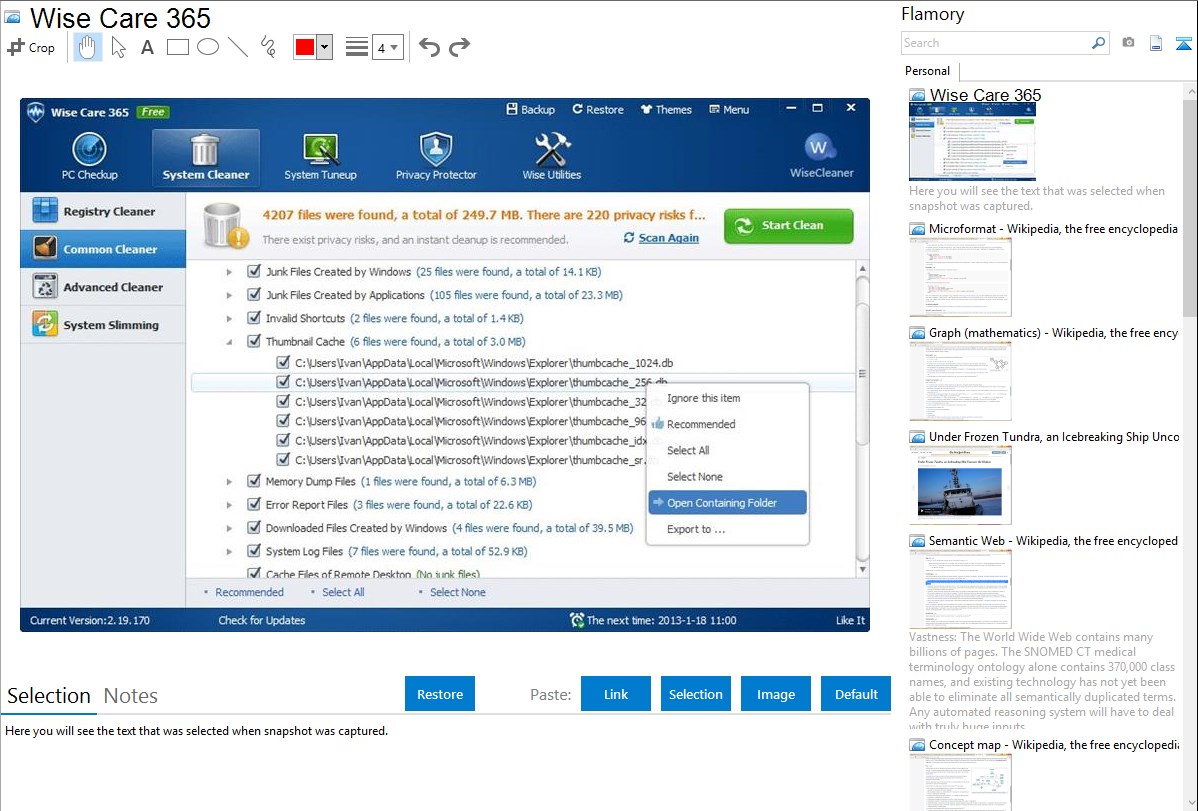The height and width of the screenshot is (811, 1198).
Task: Select the freehand scribble tool
Action: point(268,47)
